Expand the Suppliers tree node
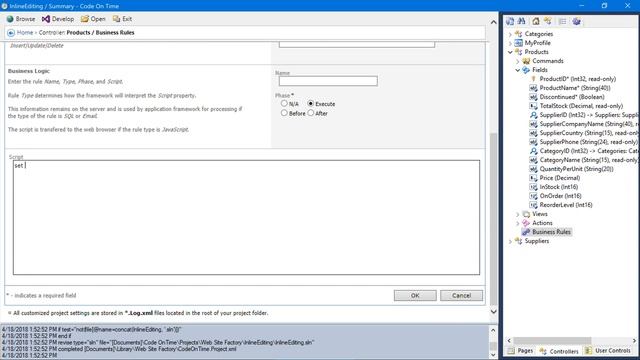The height and width of the screenshot is (360, 640). (x=510, y=241)
